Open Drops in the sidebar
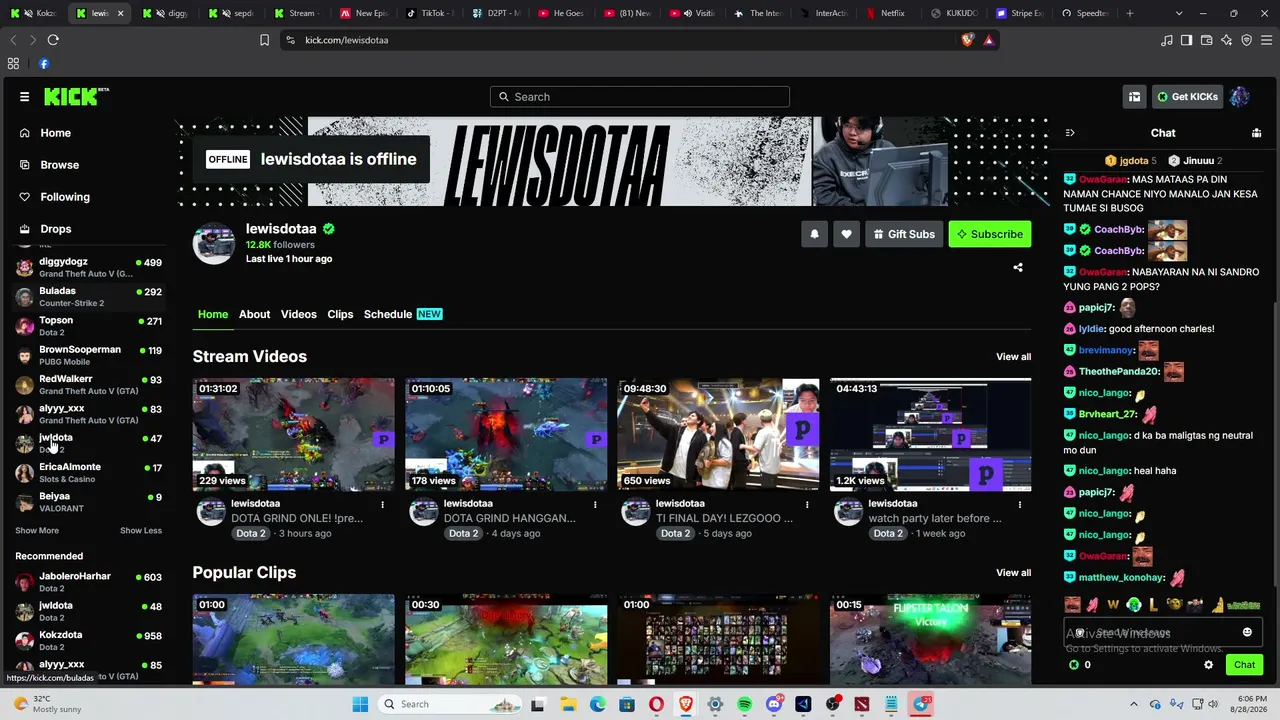 point(56,229)
